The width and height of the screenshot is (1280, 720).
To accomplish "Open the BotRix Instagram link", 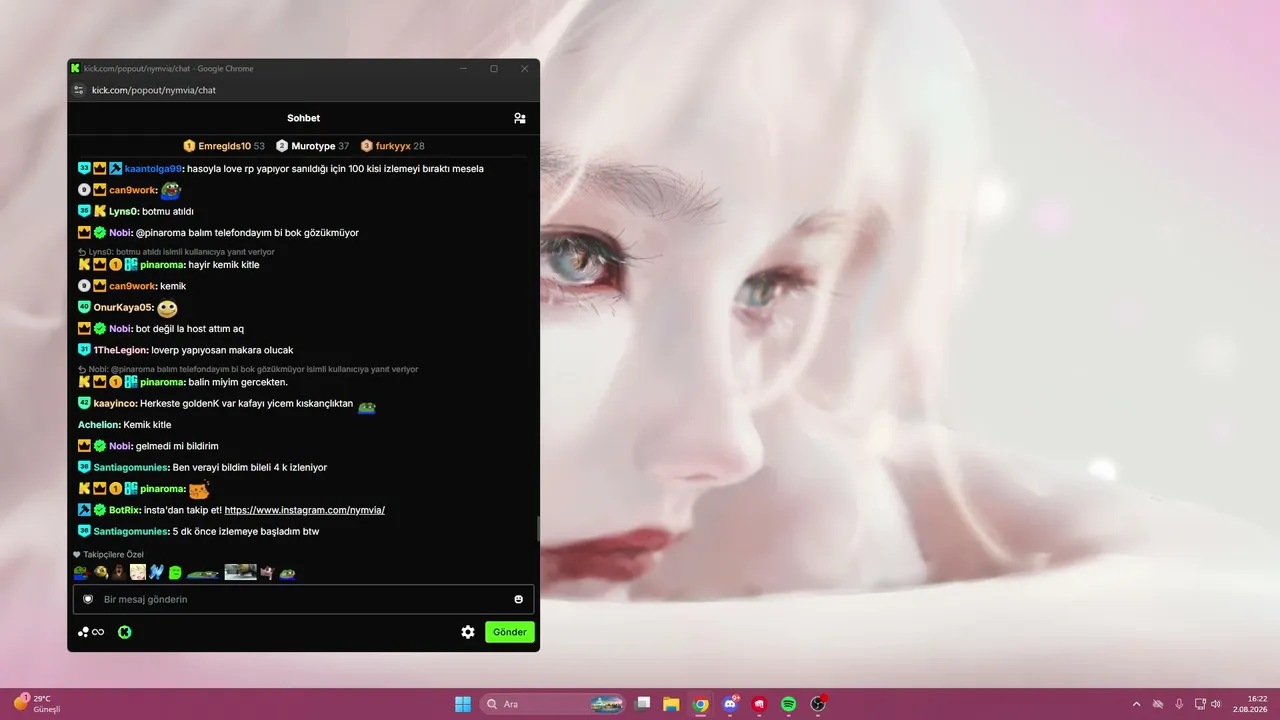I will 304,510.
